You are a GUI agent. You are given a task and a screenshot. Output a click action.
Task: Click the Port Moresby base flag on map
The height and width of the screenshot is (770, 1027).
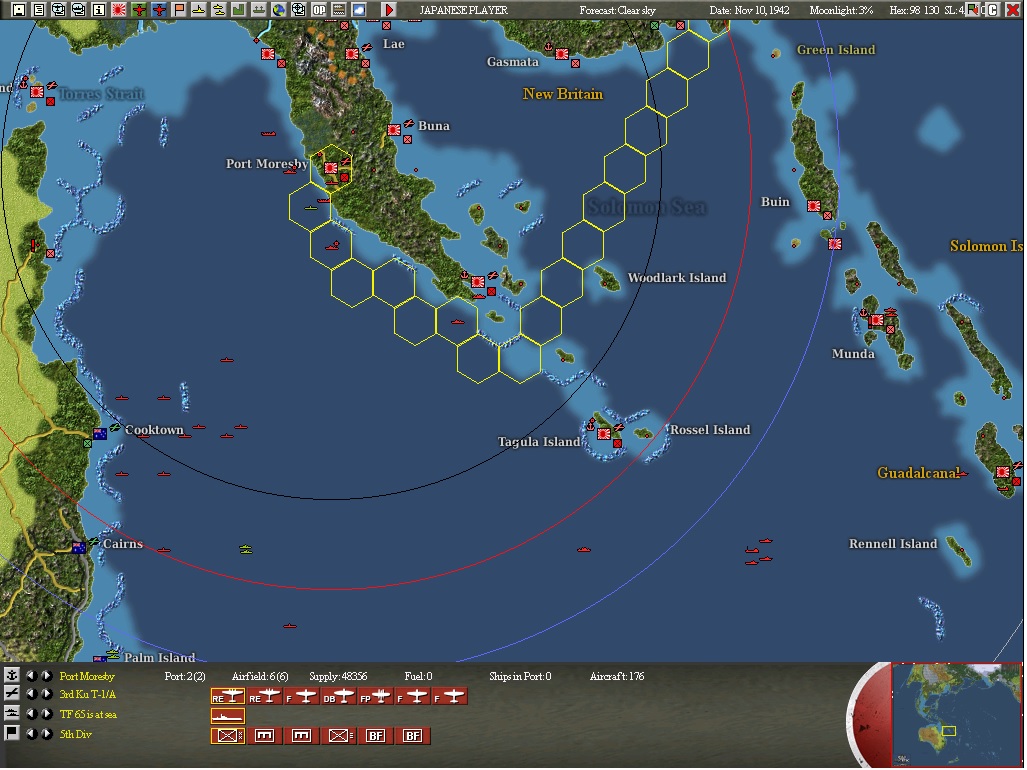(331, 168)
